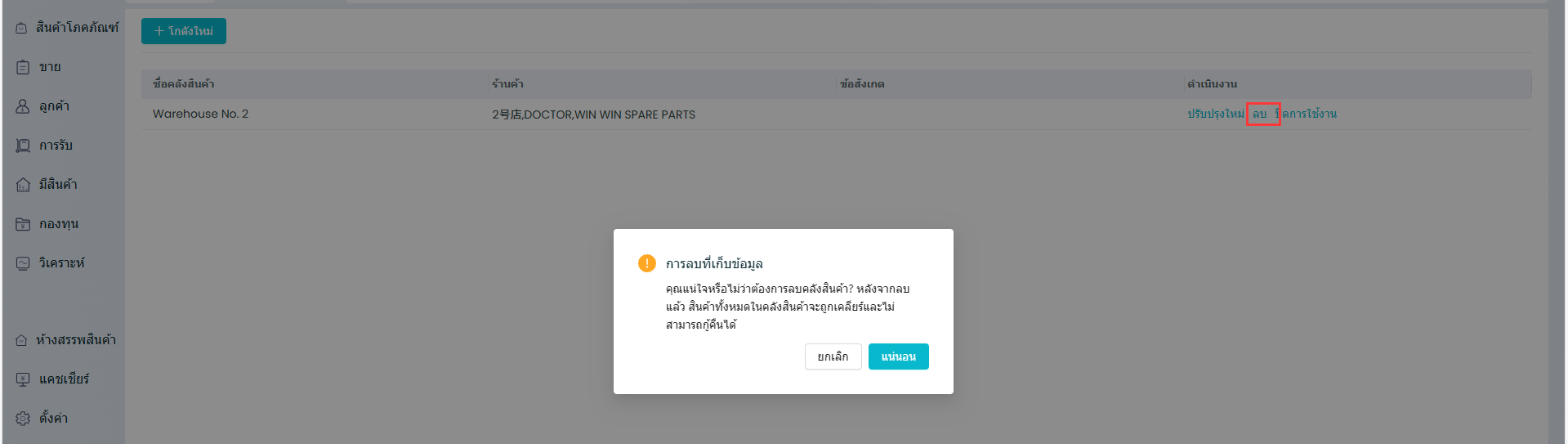1568x444 pixels.
Task: Open the สินค้าโภคภัณฑ์ section in sidebar
Action: tap(68, 28)
